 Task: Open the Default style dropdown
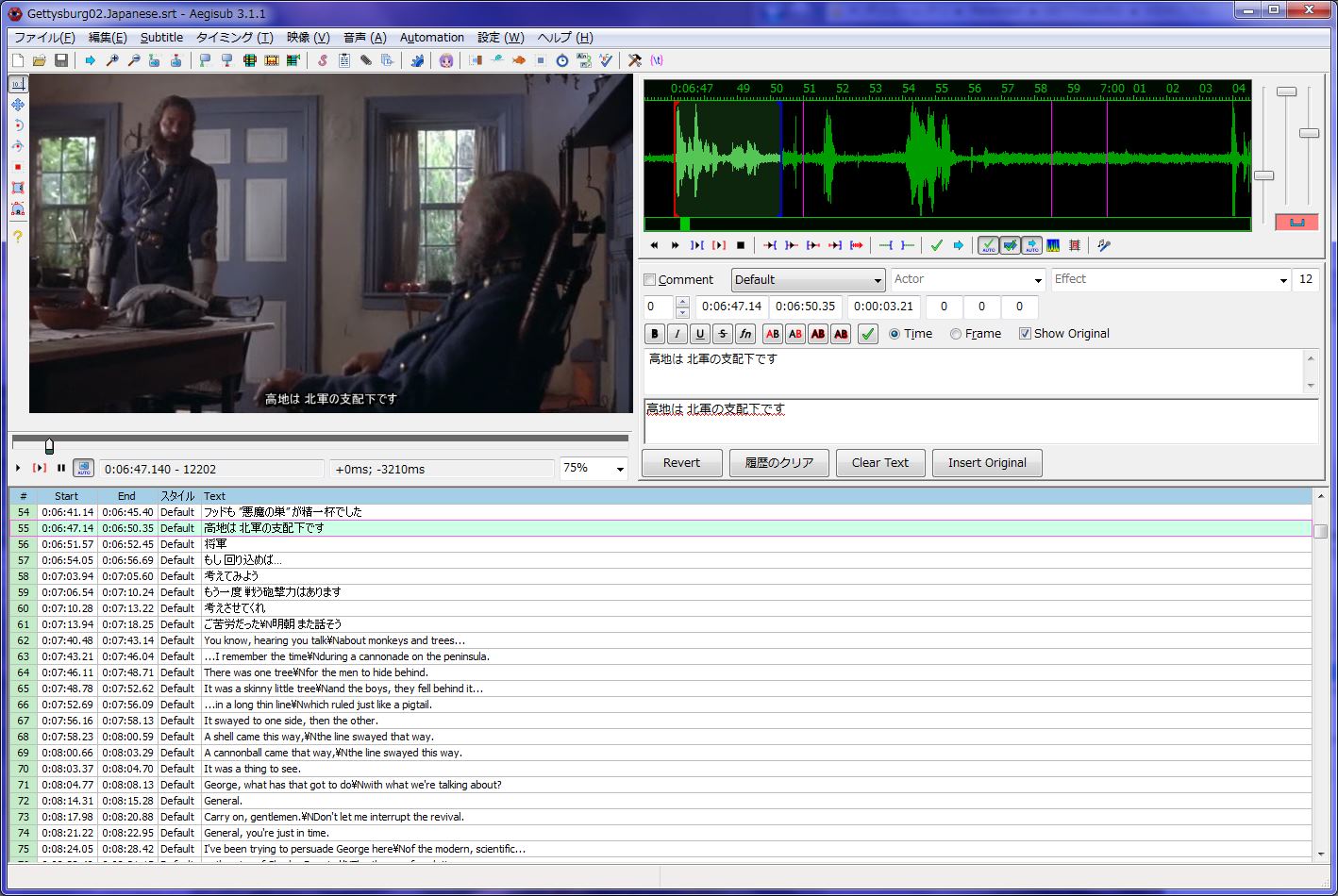[x=808, y=280]
